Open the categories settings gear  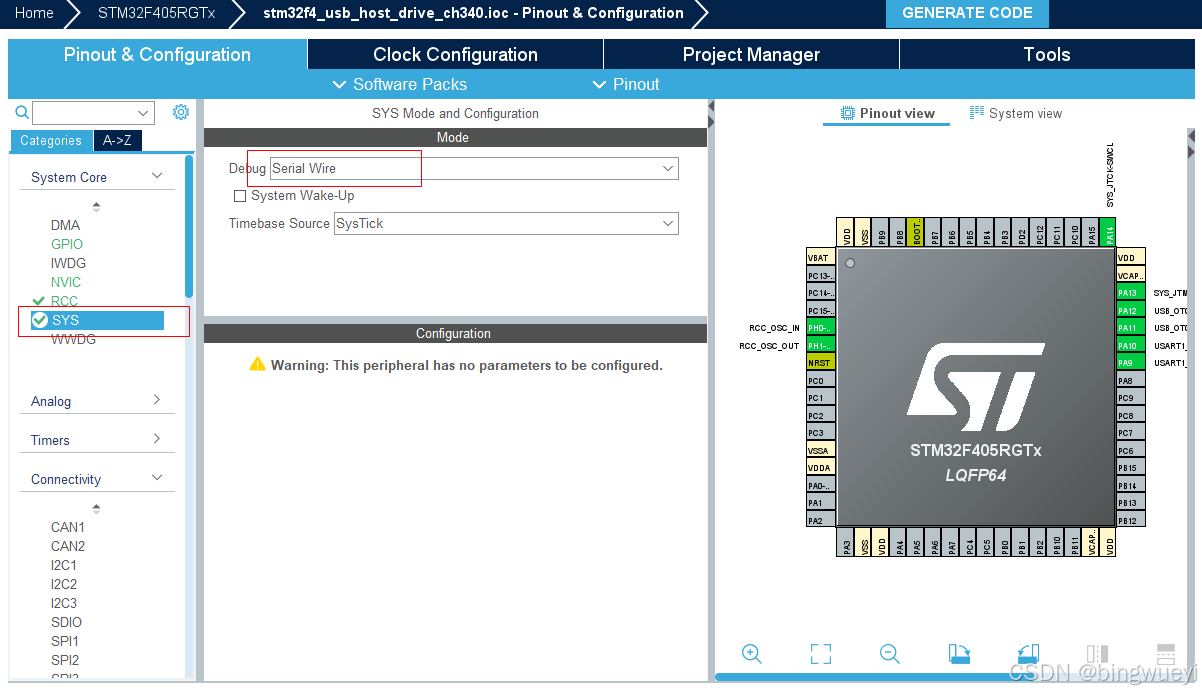click(x=181, y=112)
